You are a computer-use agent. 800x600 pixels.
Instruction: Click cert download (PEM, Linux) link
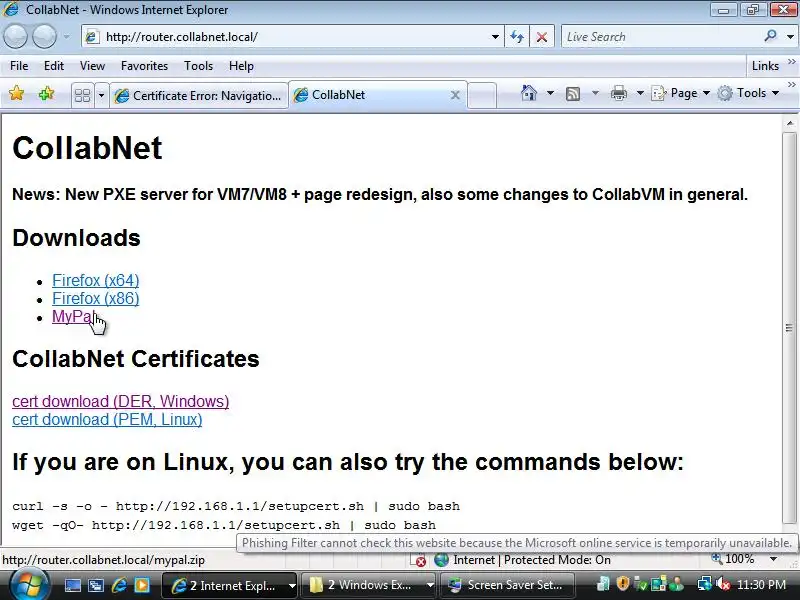click(107, 419)
